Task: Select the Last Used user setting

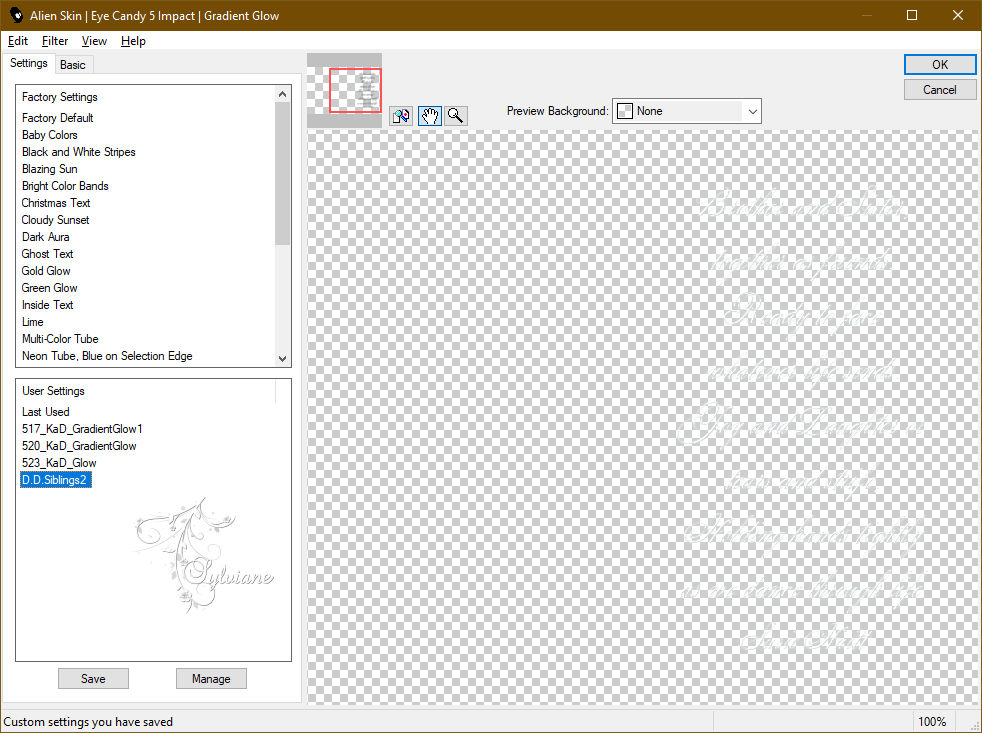Action: pos(45,412)
